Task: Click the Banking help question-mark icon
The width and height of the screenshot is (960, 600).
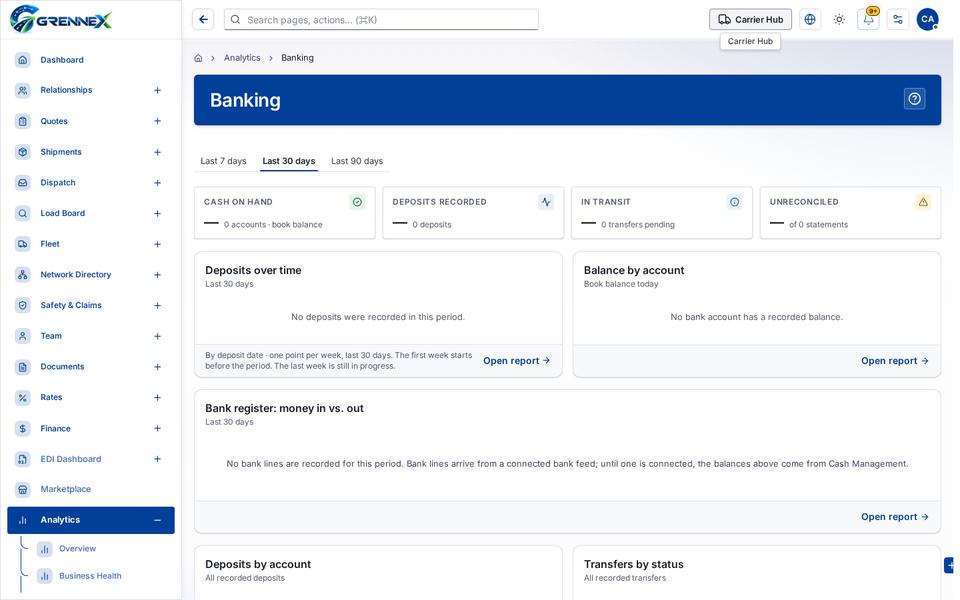Action: click(914, 99)
